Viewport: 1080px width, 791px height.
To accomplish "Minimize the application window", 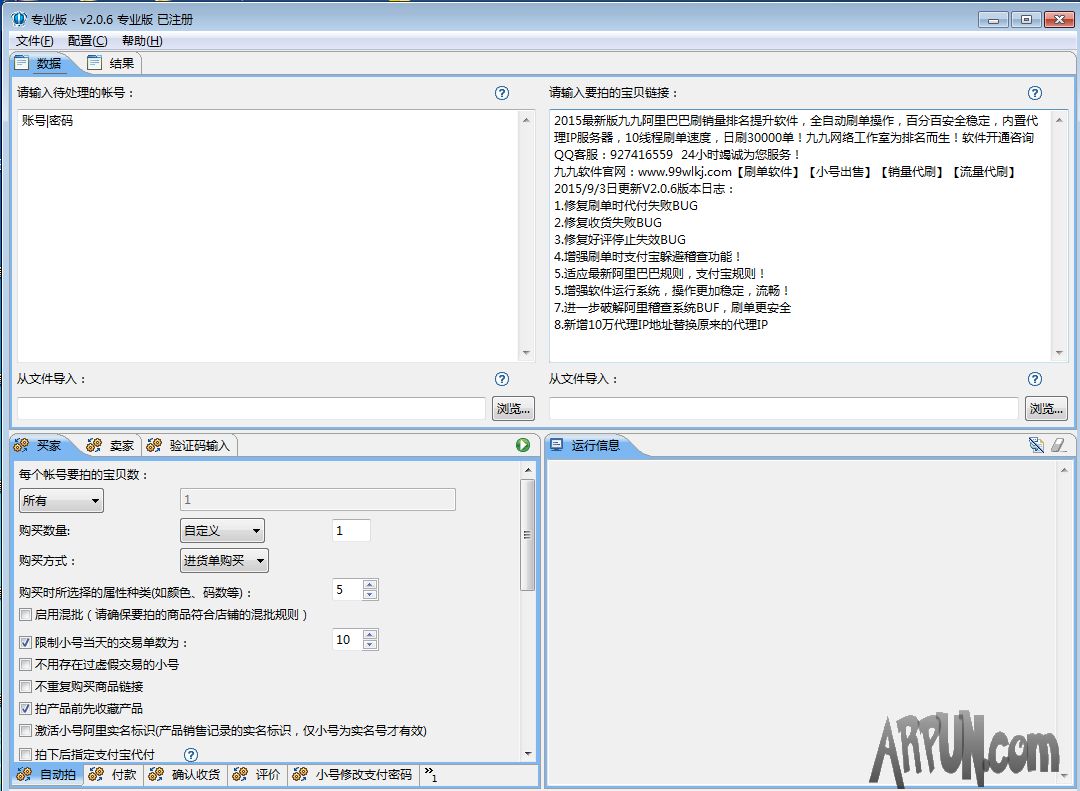I will click(993, 20).
